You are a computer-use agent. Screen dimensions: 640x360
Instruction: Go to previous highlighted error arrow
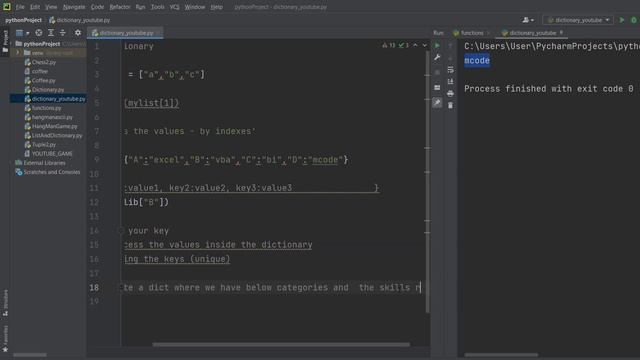[x=416, y=45]
